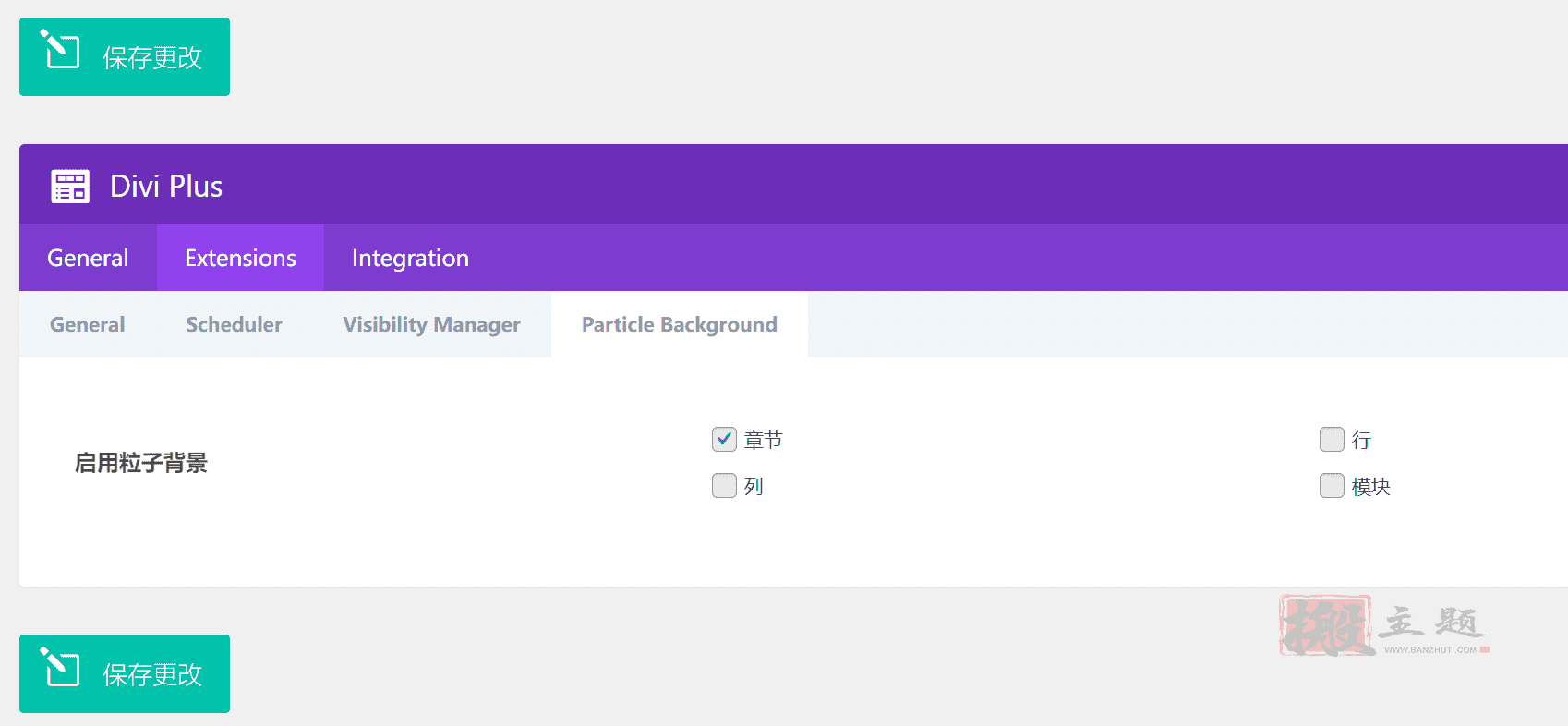Click the top 保存更改 save button
Screen dimensions: 1568x726
tap(125, 56)
